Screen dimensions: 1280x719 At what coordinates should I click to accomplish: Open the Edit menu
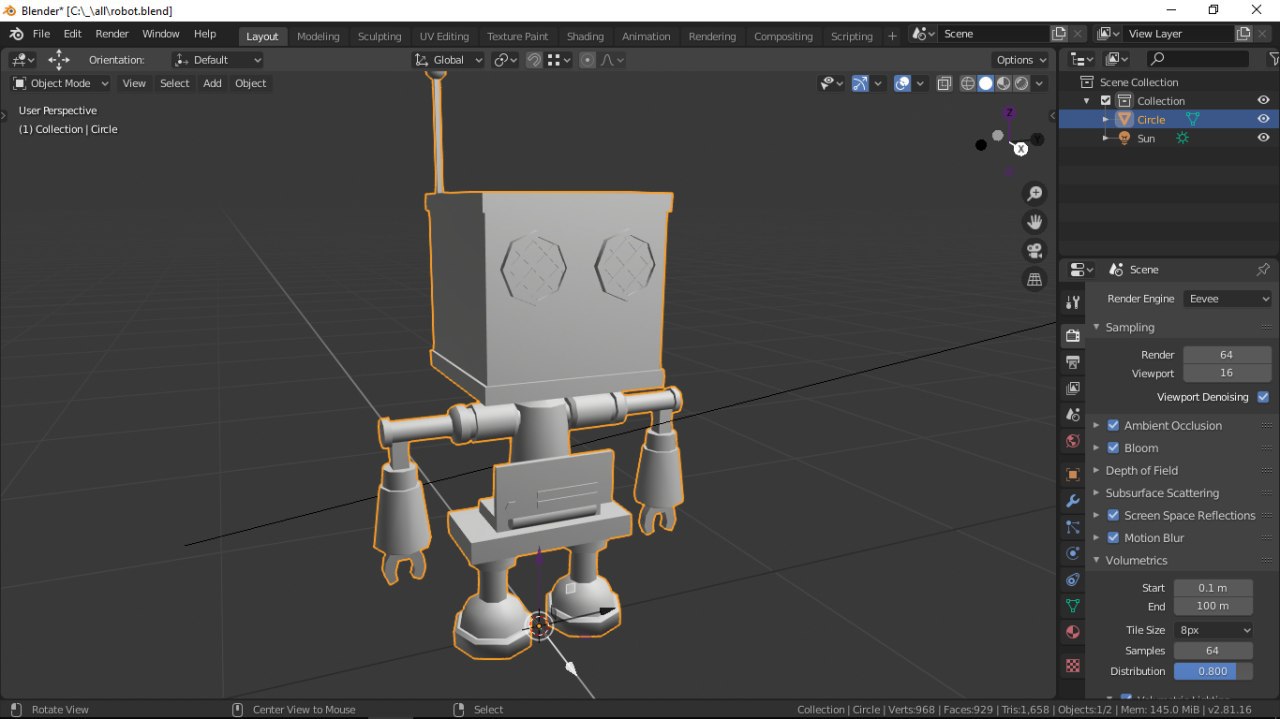pos(73,34)
